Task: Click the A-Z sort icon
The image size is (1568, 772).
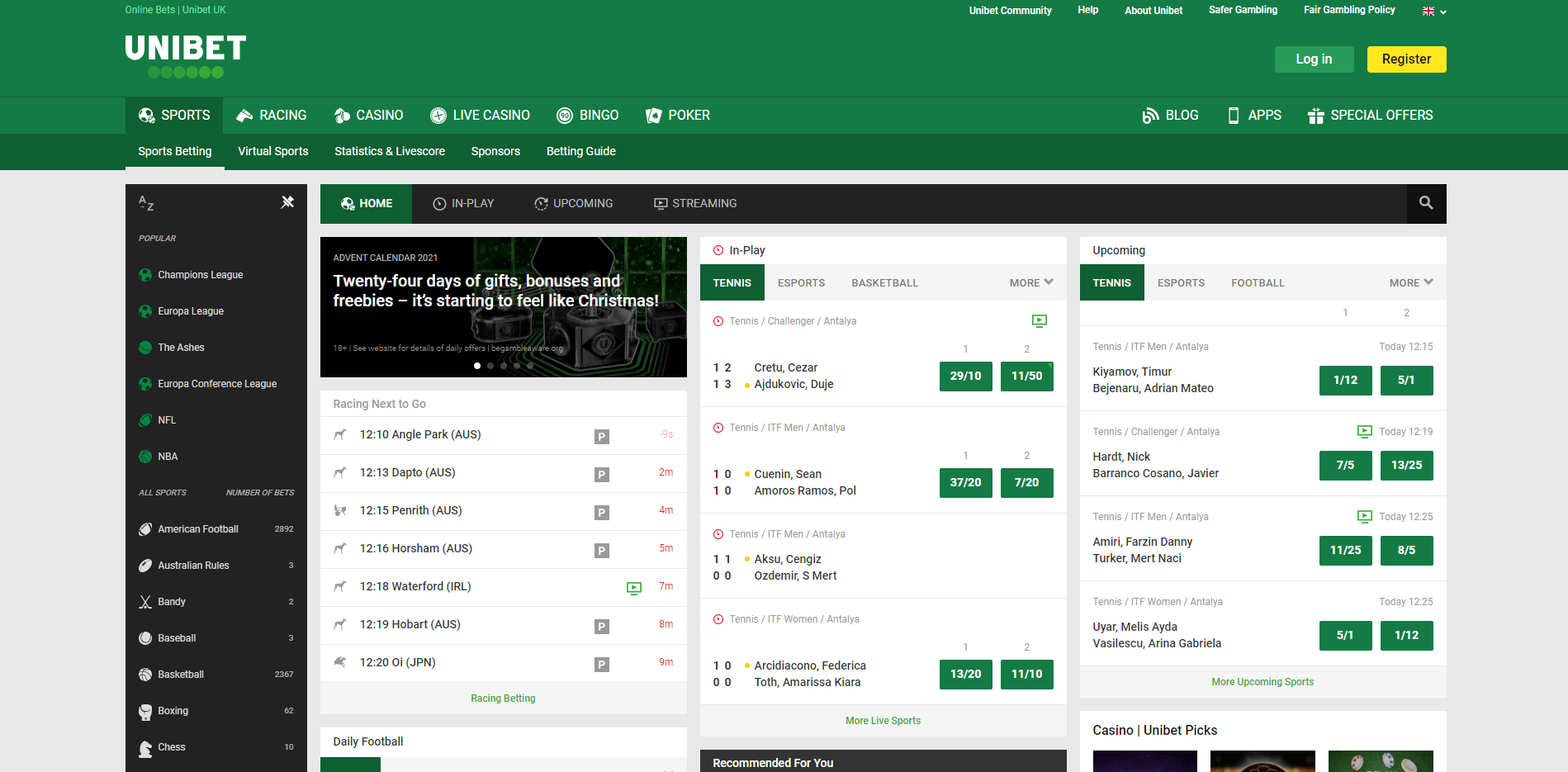Action: click(x=146, y=203)
